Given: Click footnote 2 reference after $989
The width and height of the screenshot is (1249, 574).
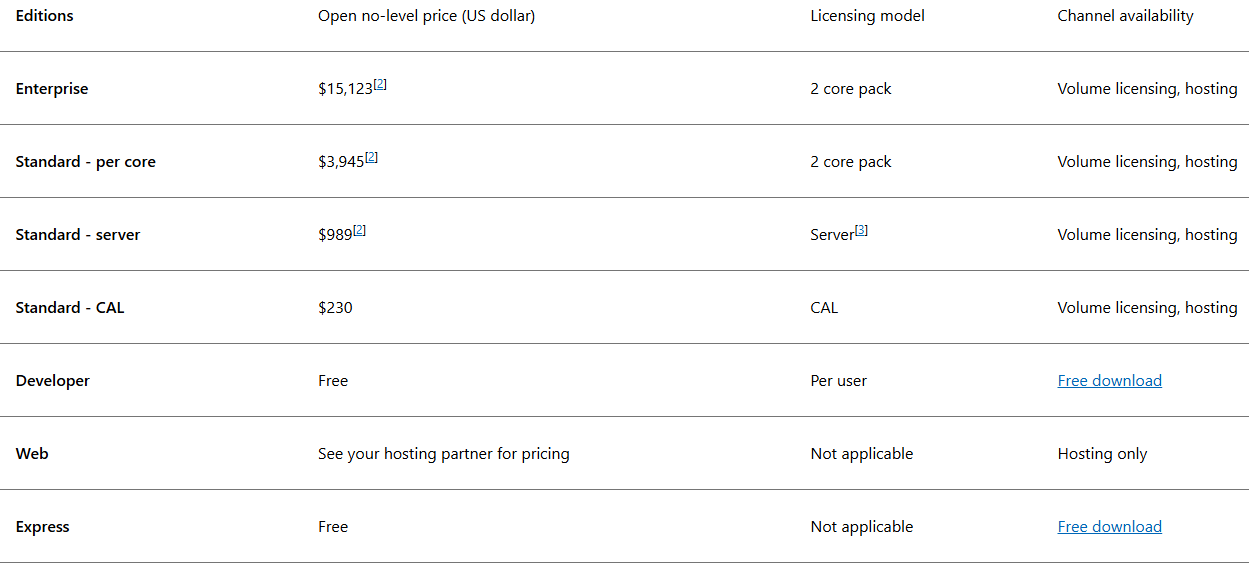Looking at the screenshot, I should click(360, 231).
